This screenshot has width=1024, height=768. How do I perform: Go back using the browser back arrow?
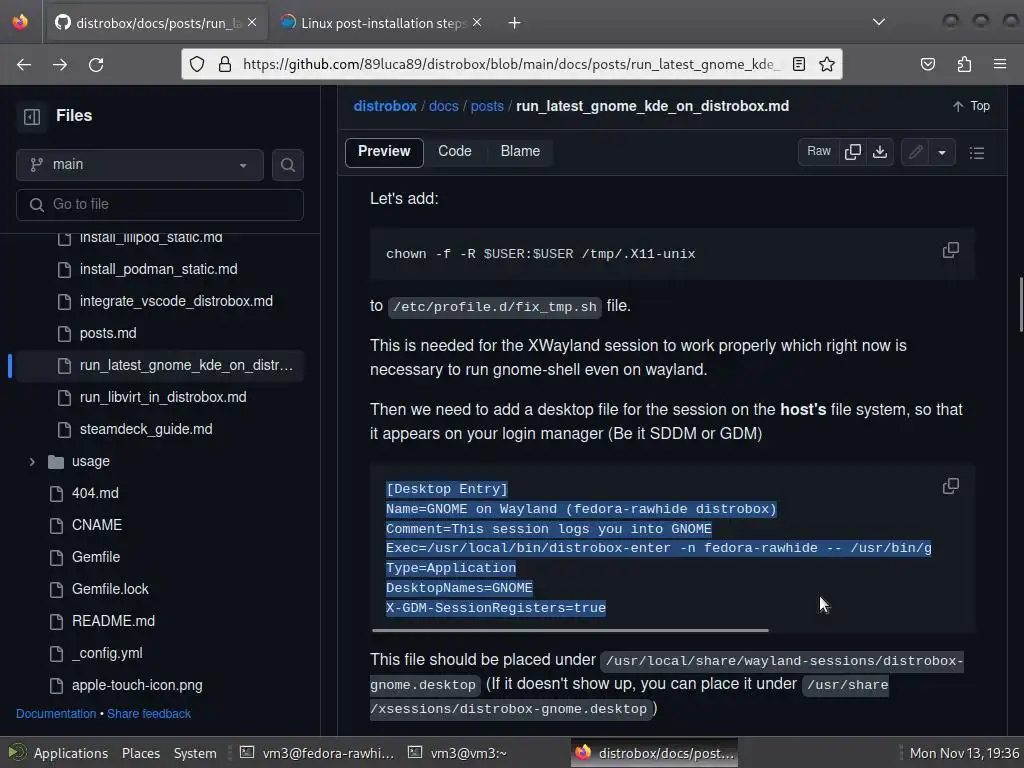(x=24, y=65)
